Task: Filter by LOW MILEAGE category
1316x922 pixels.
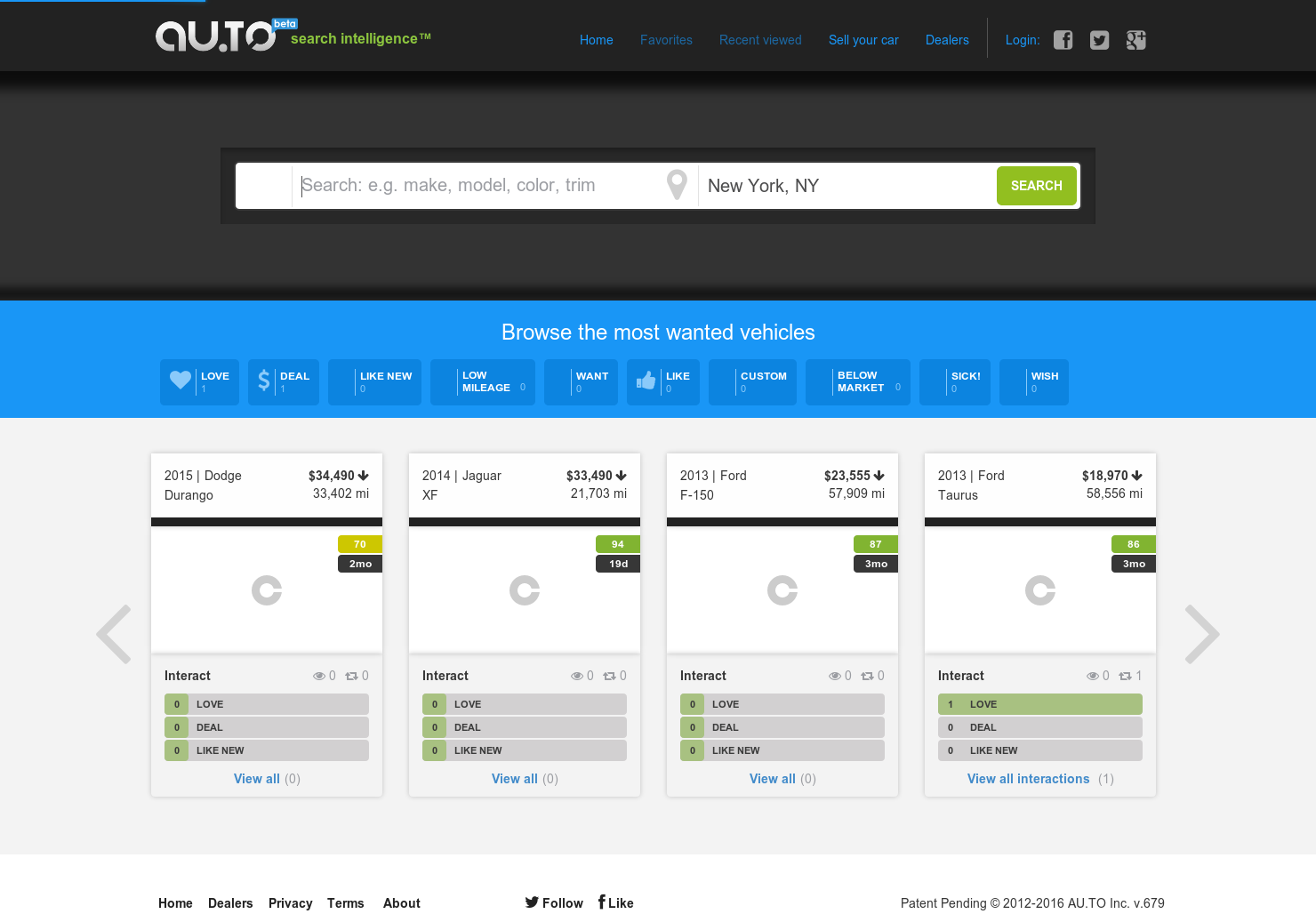Action: point(483,382)
